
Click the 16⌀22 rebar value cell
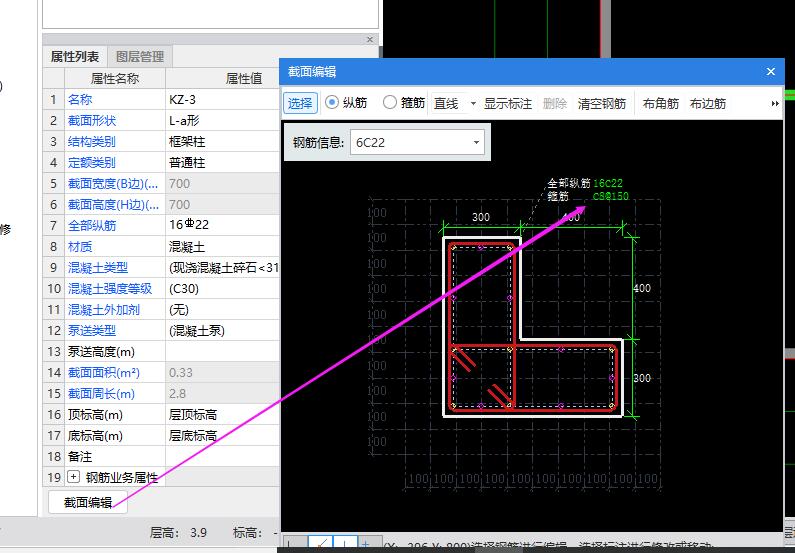click(223, 226)
